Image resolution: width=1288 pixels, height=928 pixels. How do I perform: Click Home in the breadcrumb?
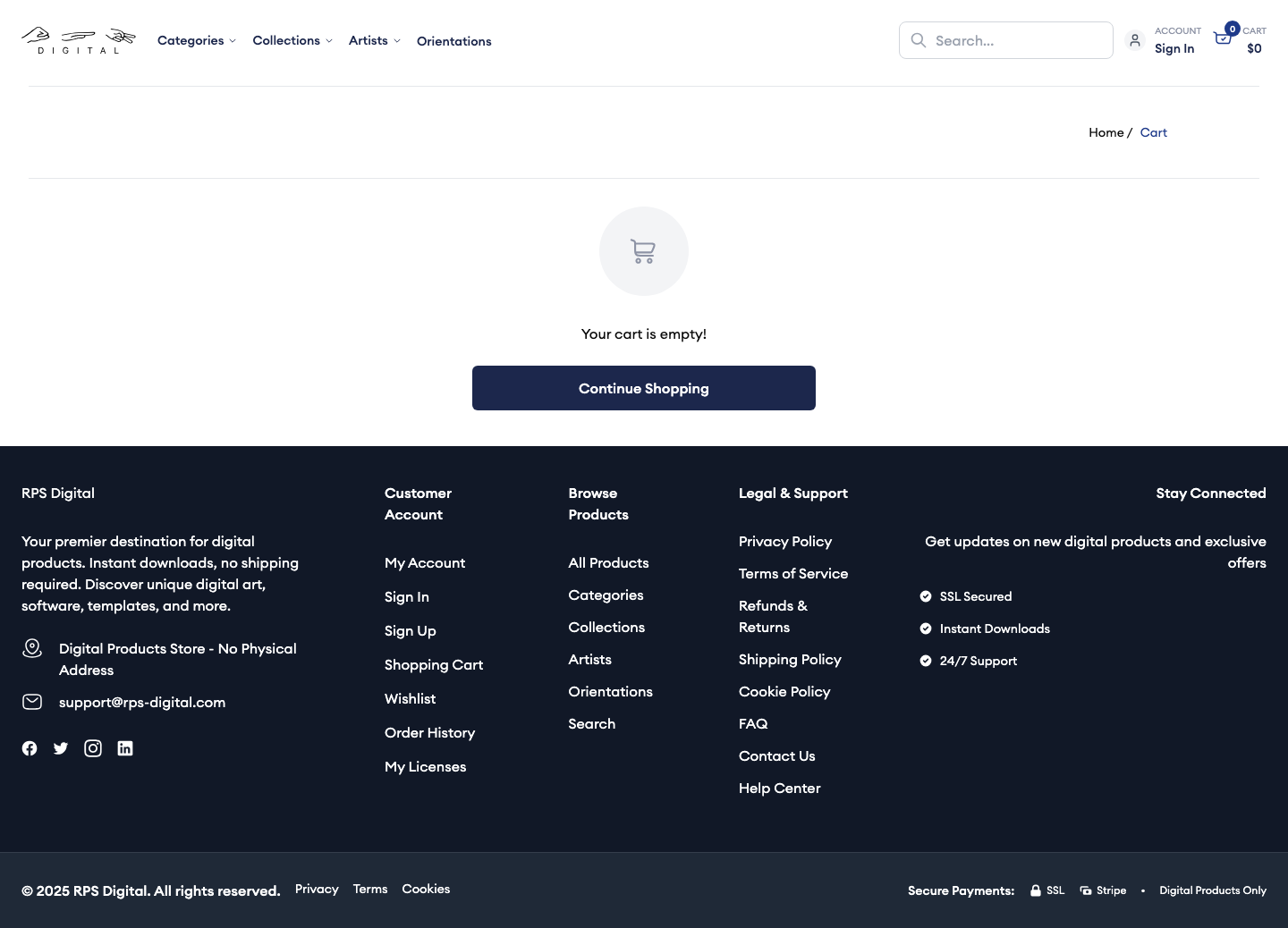(1106, 132)
